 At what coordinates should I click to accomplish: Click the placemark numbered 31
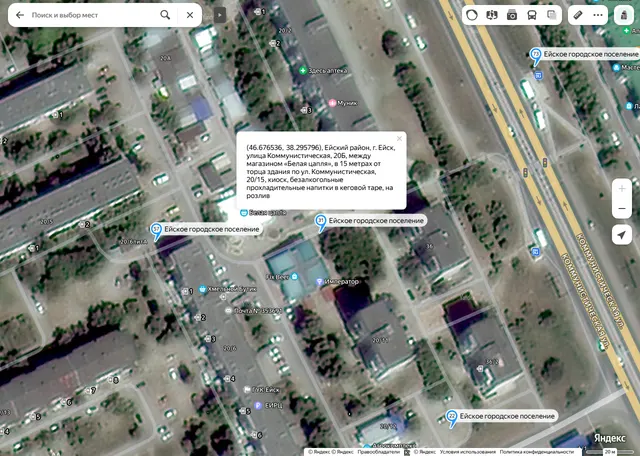321,223
